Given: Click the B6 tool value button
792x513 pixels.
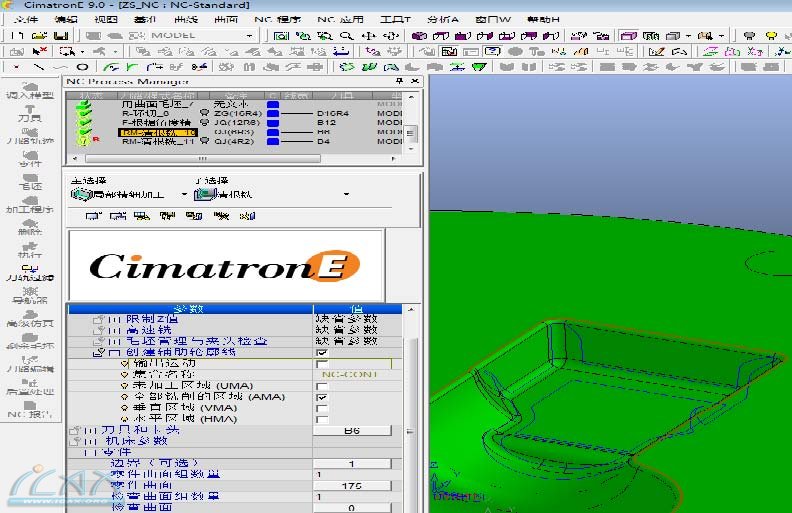Looking at the screenshot, I should pos(352,431).
